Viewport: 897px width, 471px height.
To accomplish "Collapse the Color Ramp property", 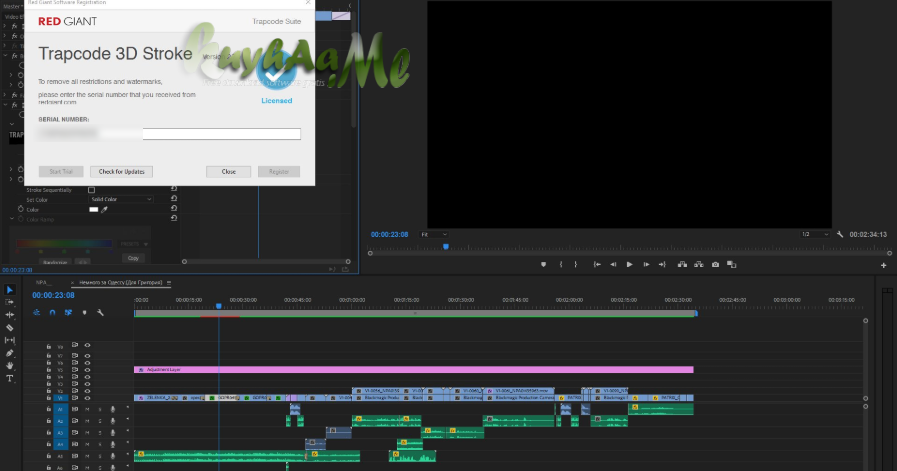I will (12, 219).
